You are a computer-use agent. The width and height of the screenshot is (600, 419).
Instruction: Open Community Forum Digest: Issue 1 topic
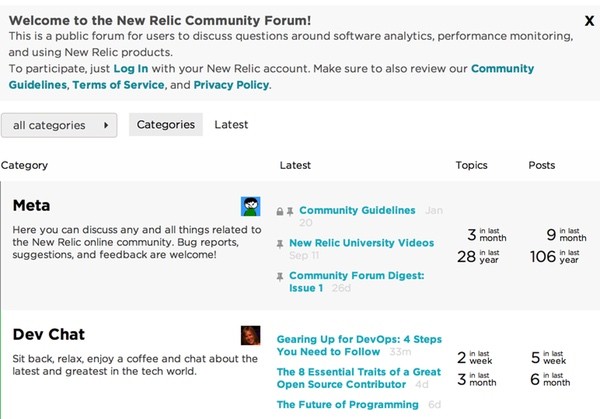click(357, 282)
